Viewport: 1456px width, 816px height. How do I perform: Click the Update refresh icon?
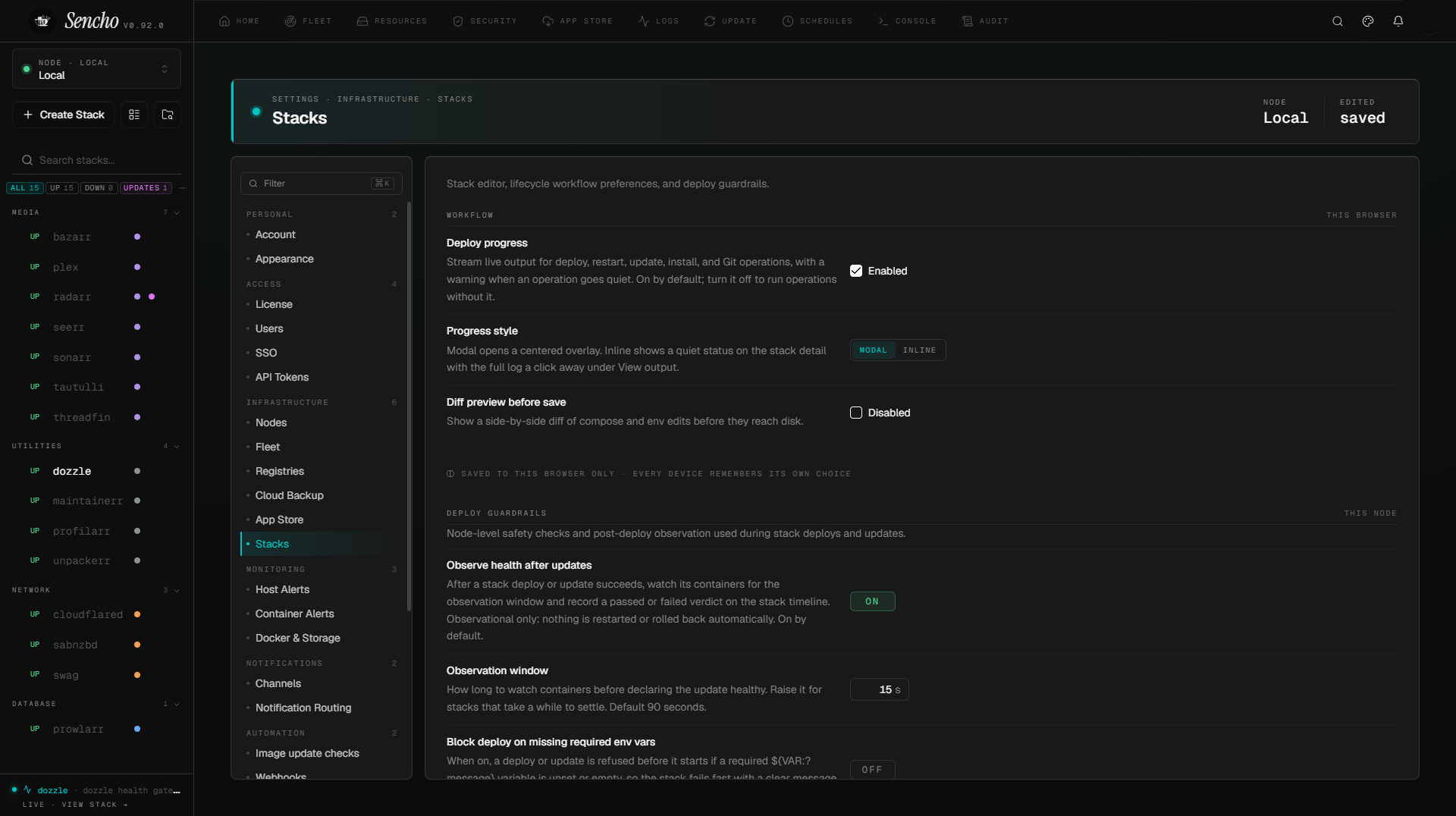tap(710, 21)
